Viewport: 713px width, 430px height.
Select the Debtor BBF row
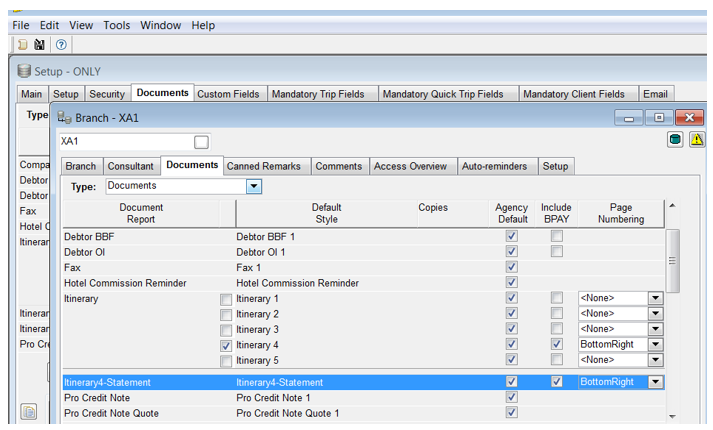point(363,236)
